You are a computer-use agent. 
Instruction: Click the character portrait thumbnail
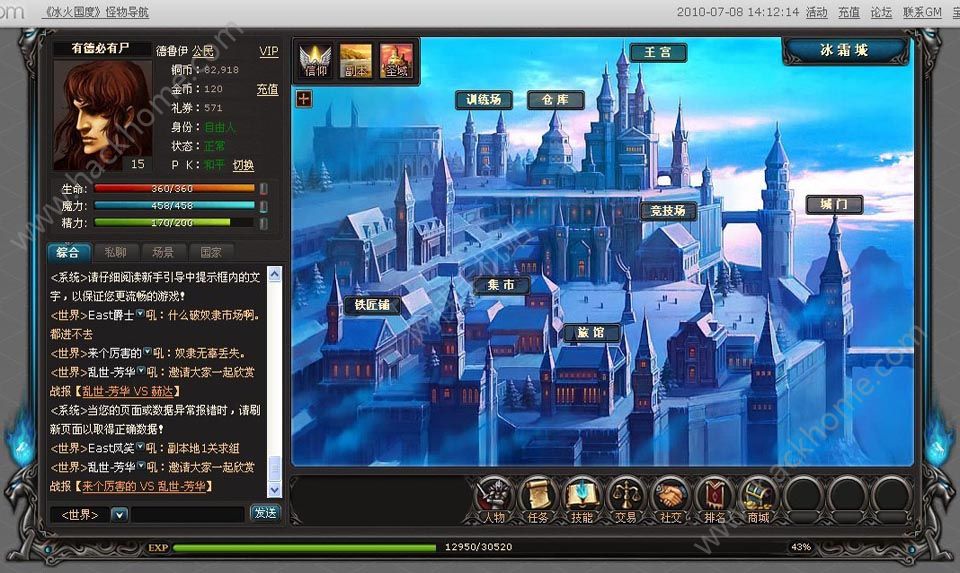pos(102,115)
